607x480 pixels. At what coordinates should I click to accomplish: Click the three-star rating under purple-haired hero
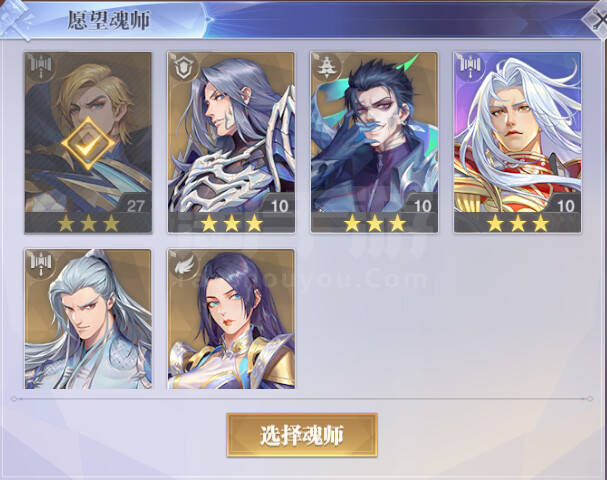click(x=231, y=223)
